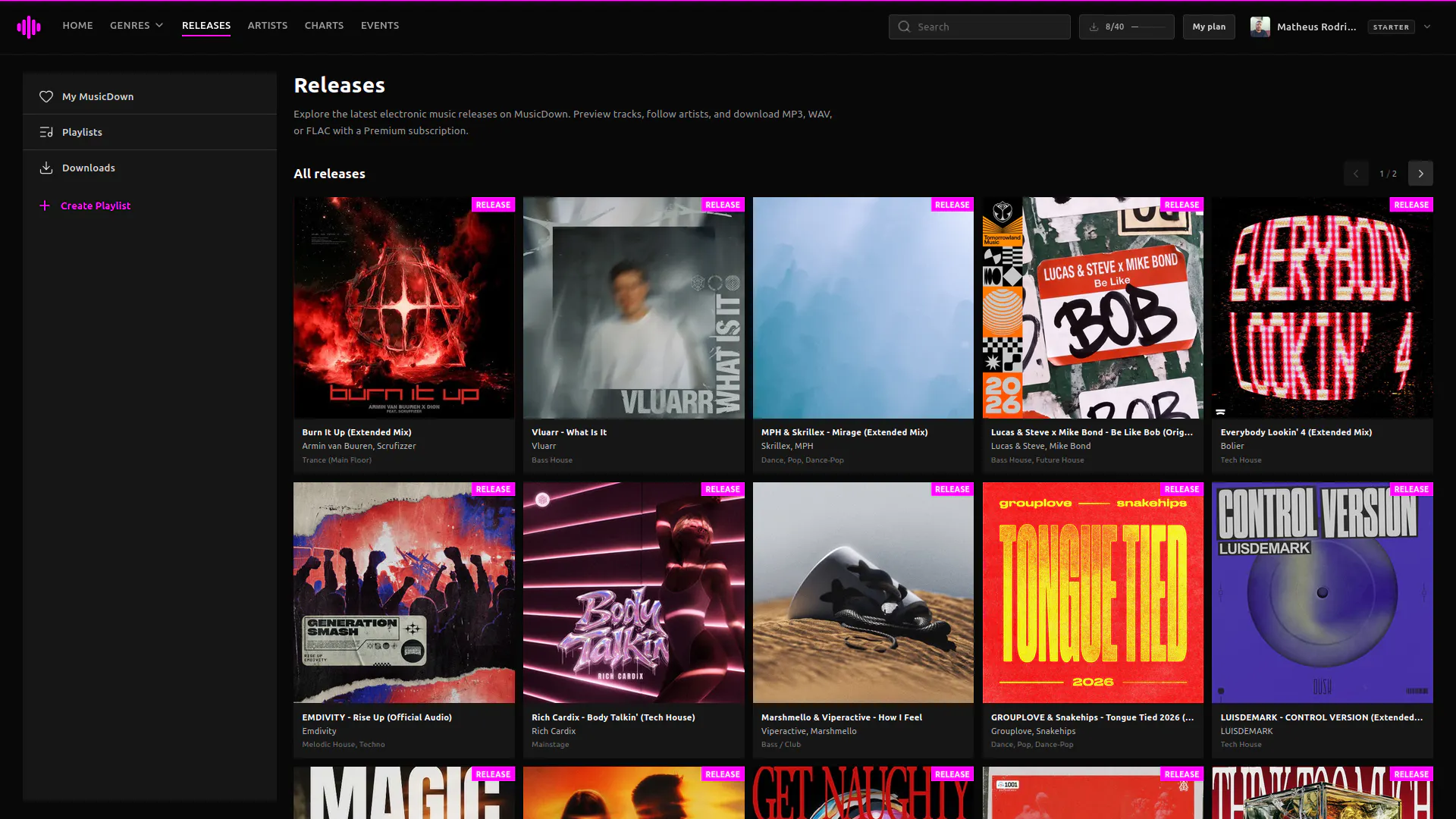
Task: Click genre Bass House under Vluarr
Action: point(552,460)
